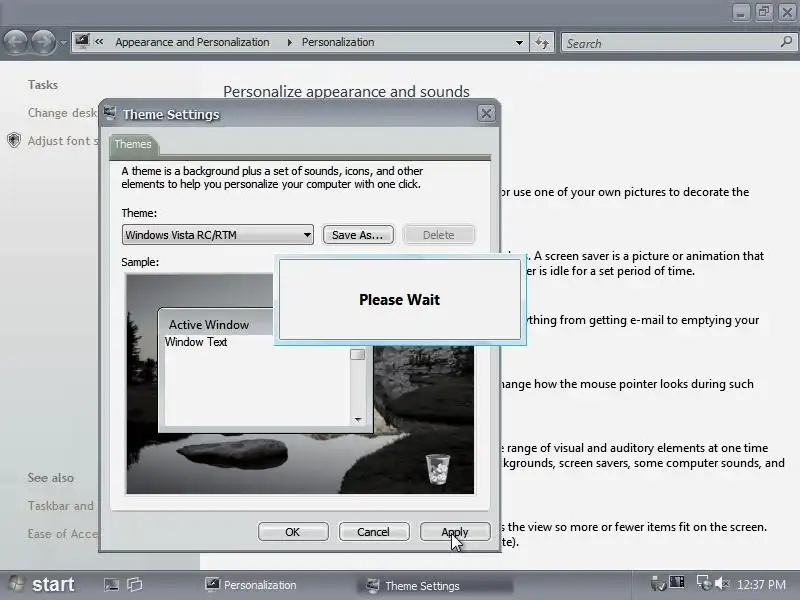The height and width of the screenshot is (600, 800).
Task: Open the start menu
Action: click(x=42, y=584)
